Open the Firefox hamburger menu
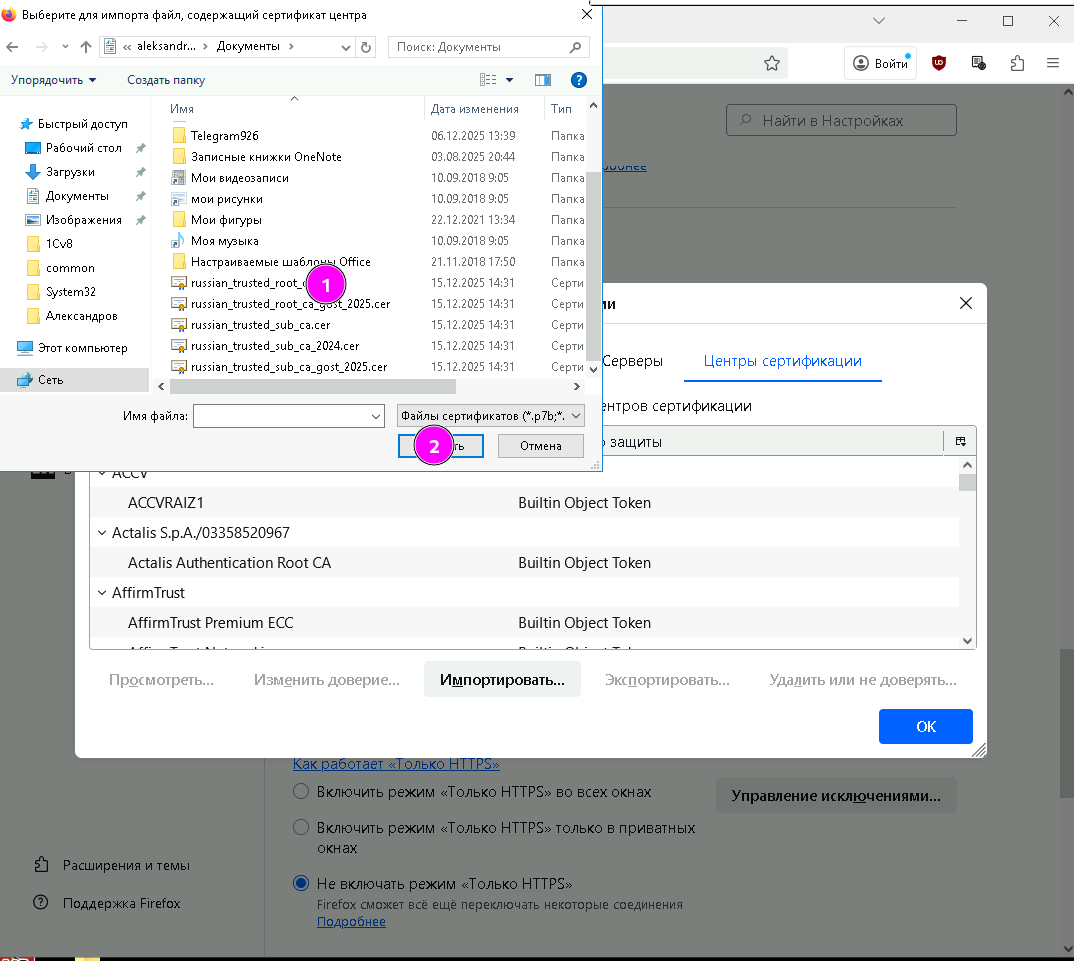 pos(1053,63)
